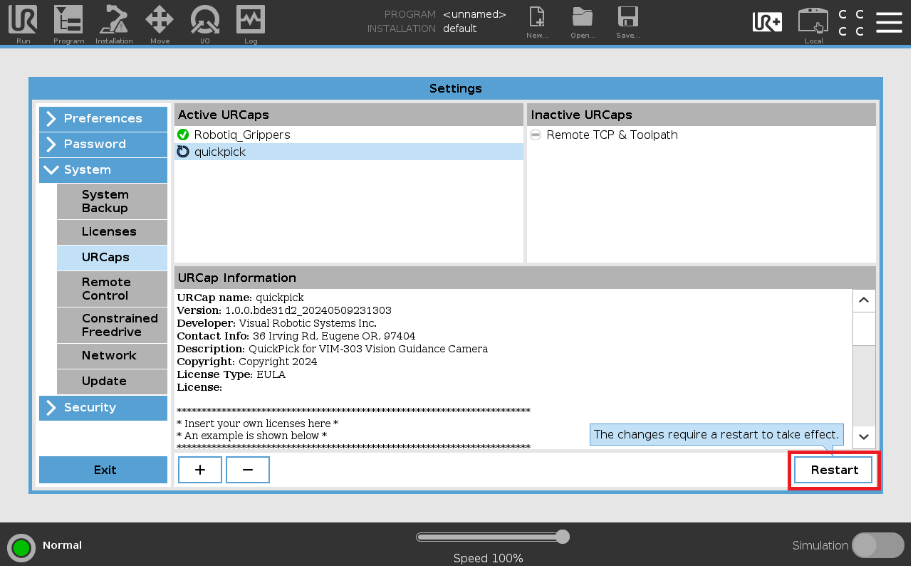Click the Developer line in URCap Information
Screen dimensions: 913x568
tap(277, 323)
